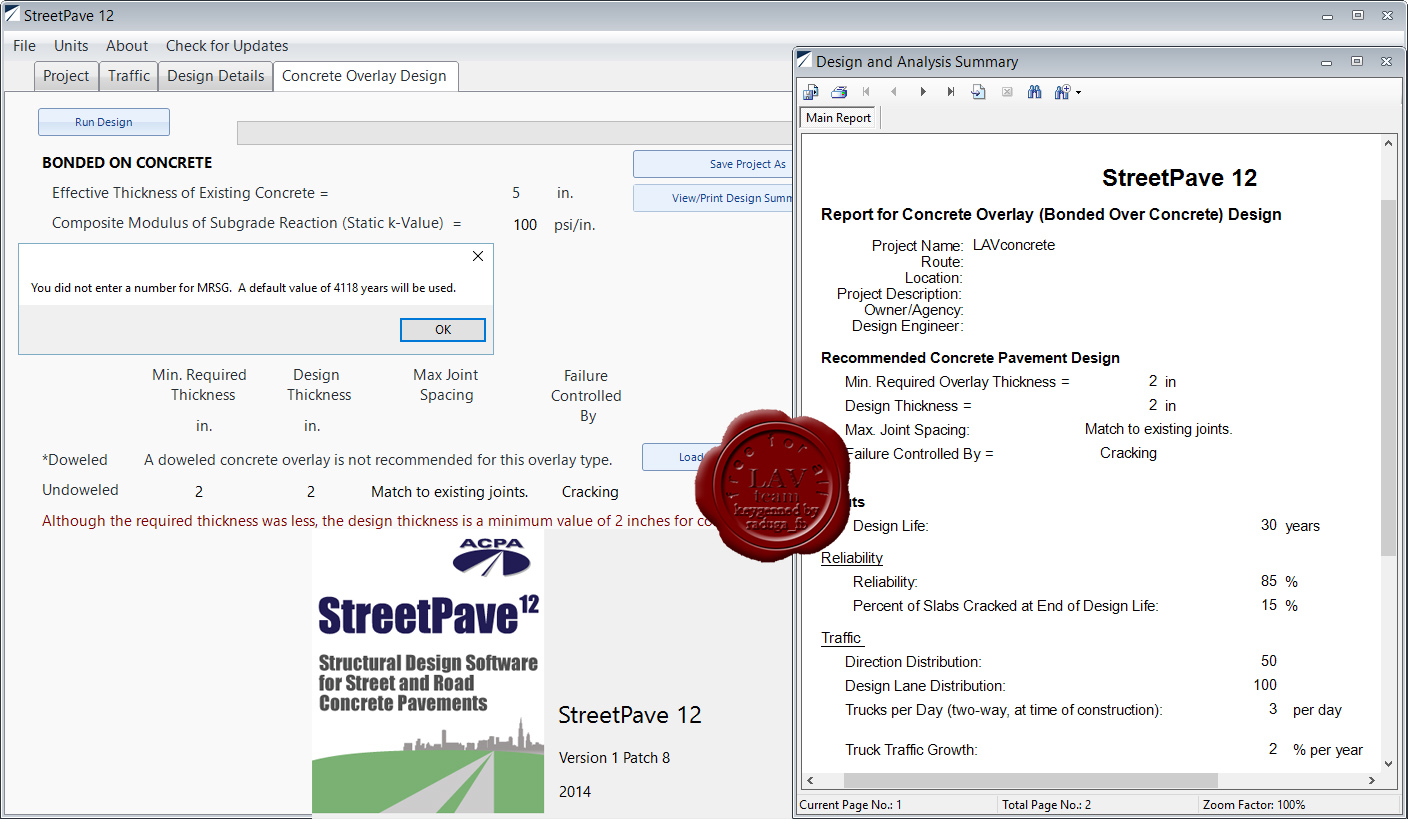
Task: Click the Close Current View icon
Action: [x=1007, y=92]
